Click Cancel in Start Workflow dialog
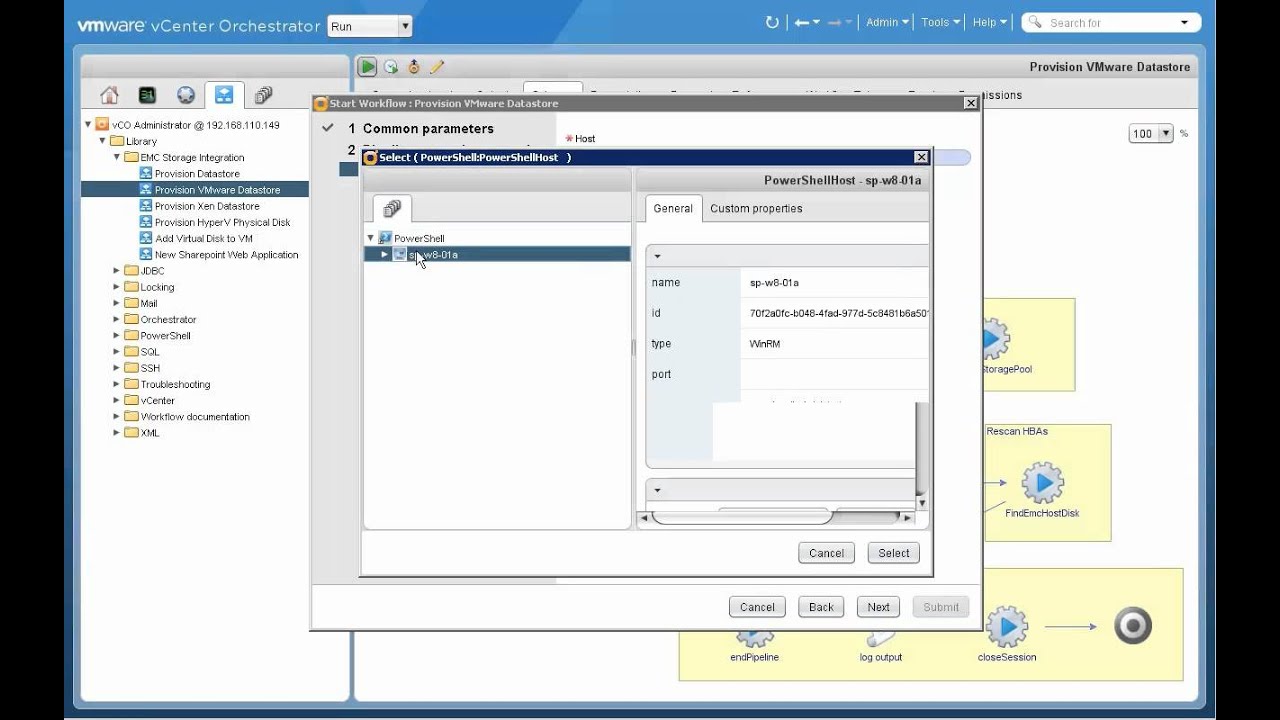 757,607
